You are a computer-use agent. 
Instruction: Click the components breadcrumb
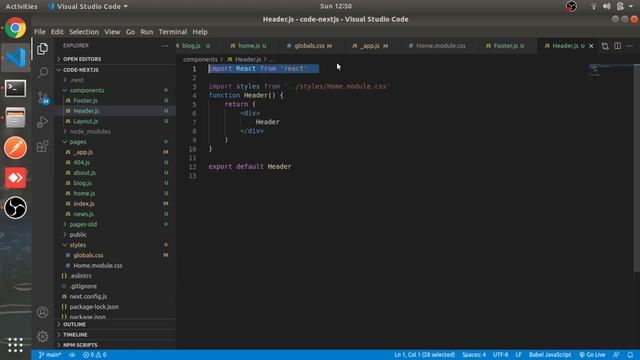click(x=200, y=60)
